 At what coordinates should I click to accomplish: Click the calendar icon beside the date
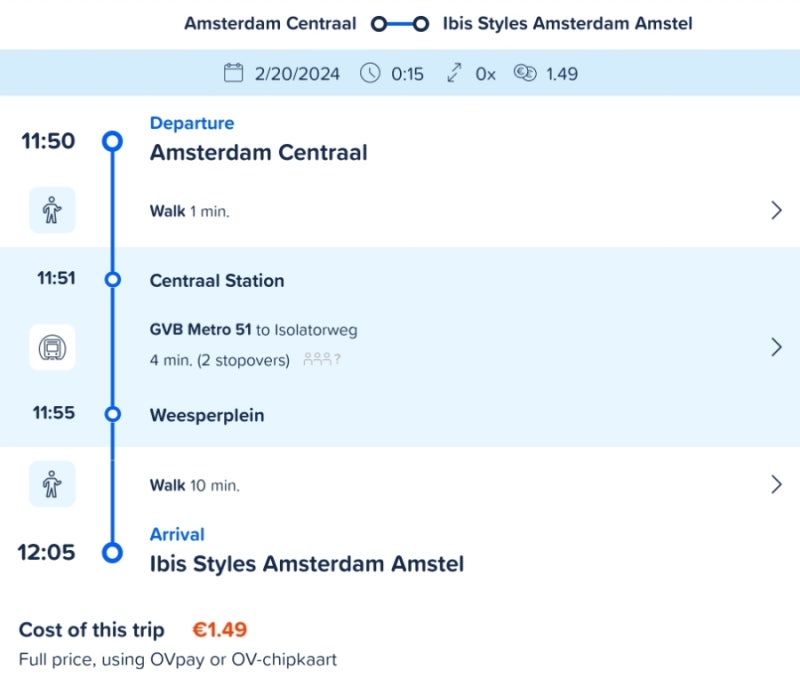click(x=234, y=73)
